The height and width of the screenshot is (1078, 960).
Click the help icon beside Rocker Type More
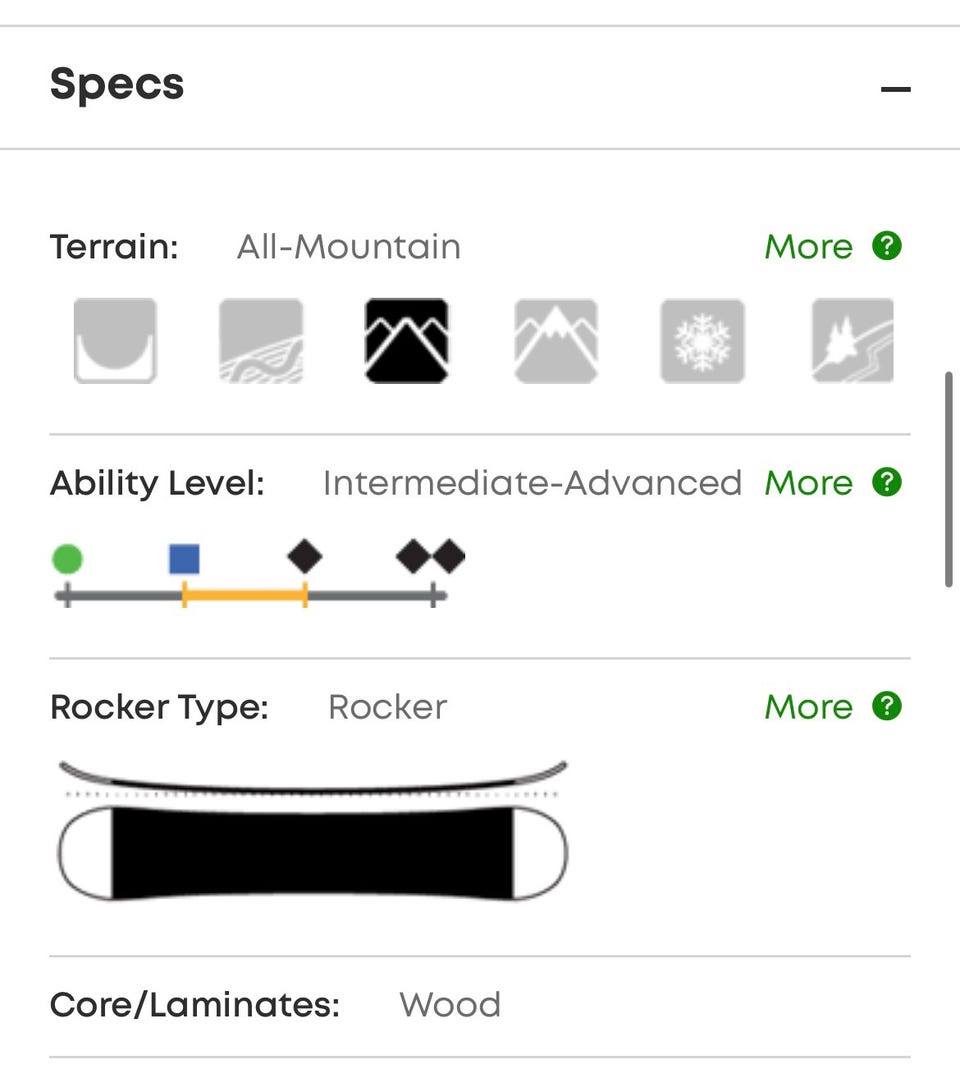coord(887,707)
